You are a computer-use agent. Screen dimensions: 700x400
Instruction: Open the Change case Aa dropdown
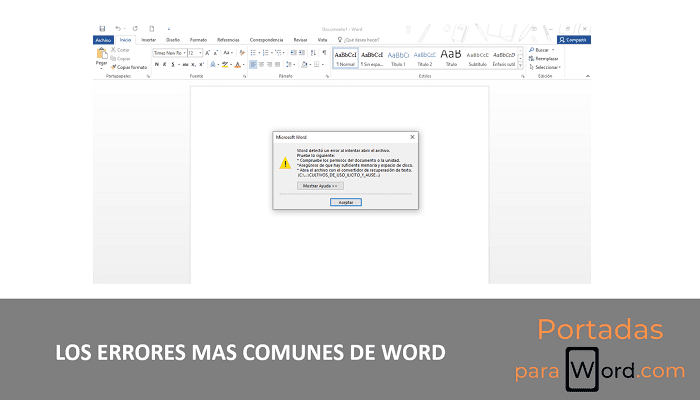[x=228, y=53]
